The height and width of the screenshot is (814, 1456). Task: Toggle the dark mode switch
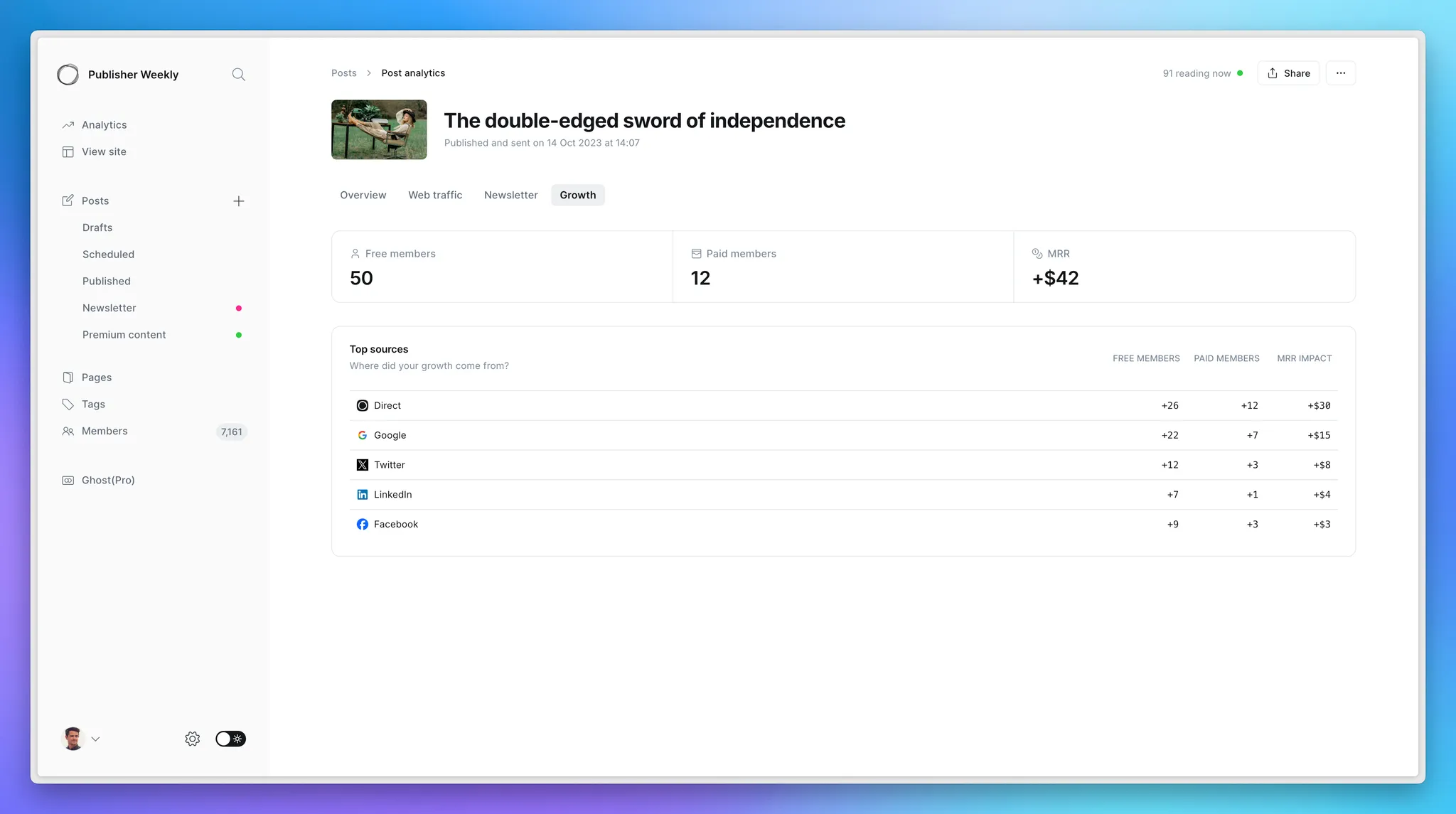230,739
